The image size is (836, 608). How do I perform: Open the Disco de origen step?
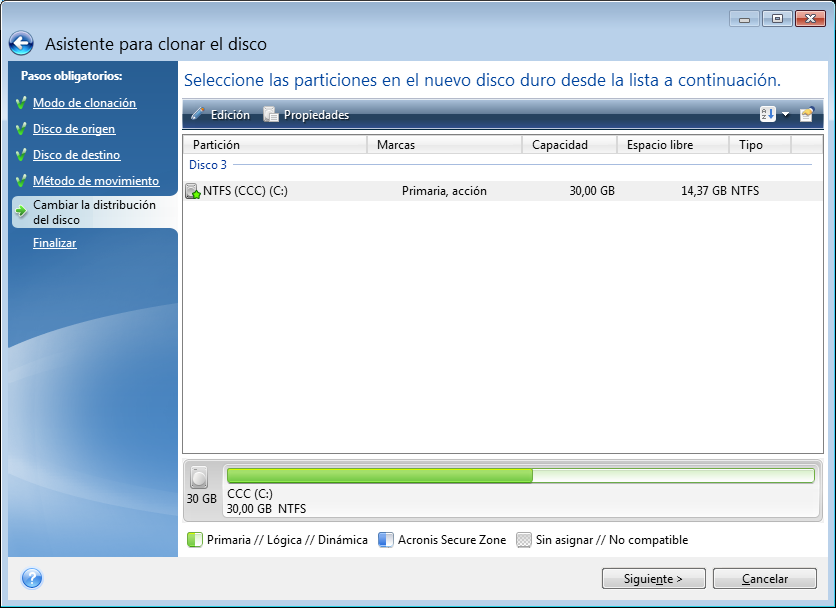[x=74, y=129]
